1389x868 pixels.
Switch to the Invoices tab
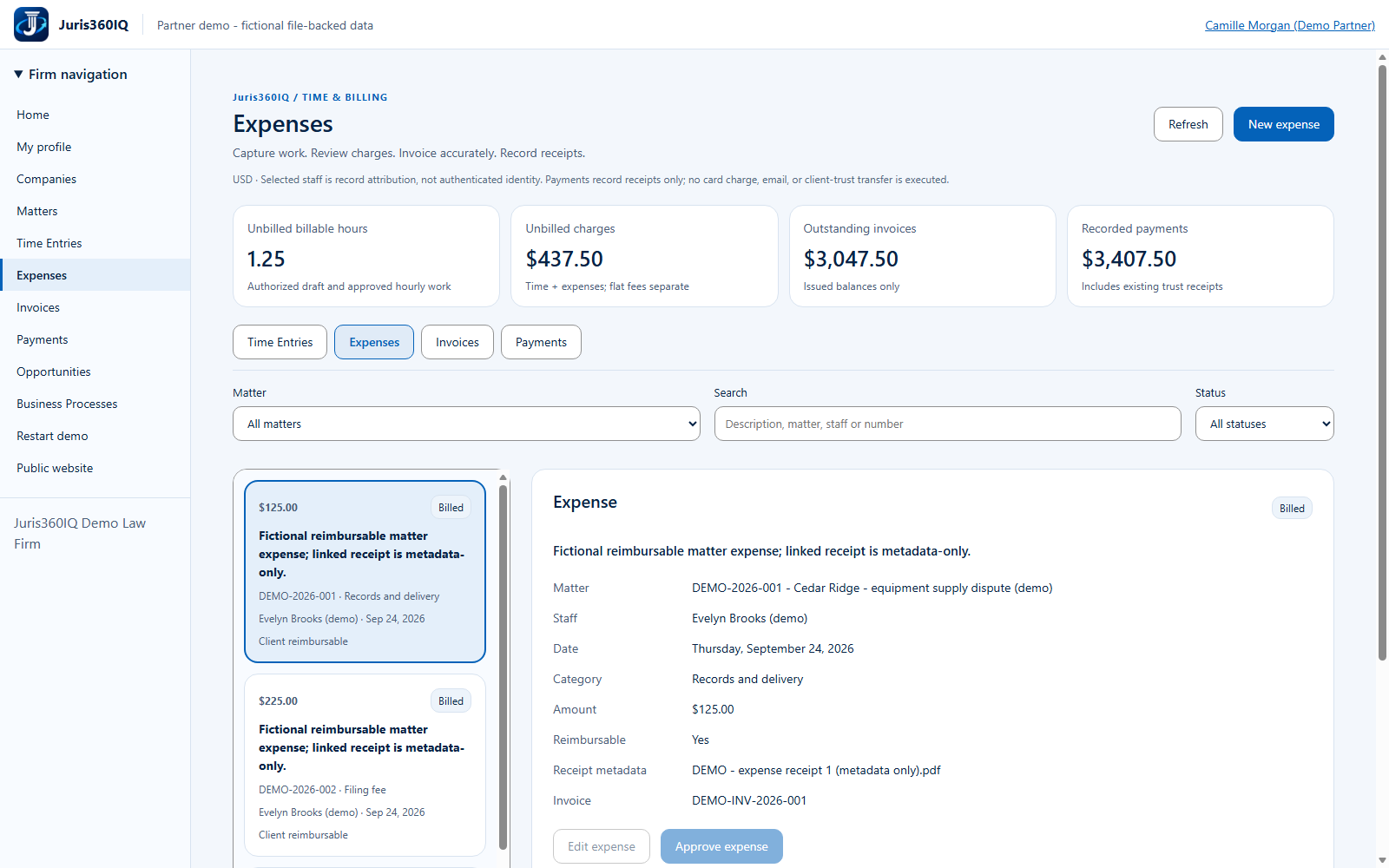tap(457, 342)
